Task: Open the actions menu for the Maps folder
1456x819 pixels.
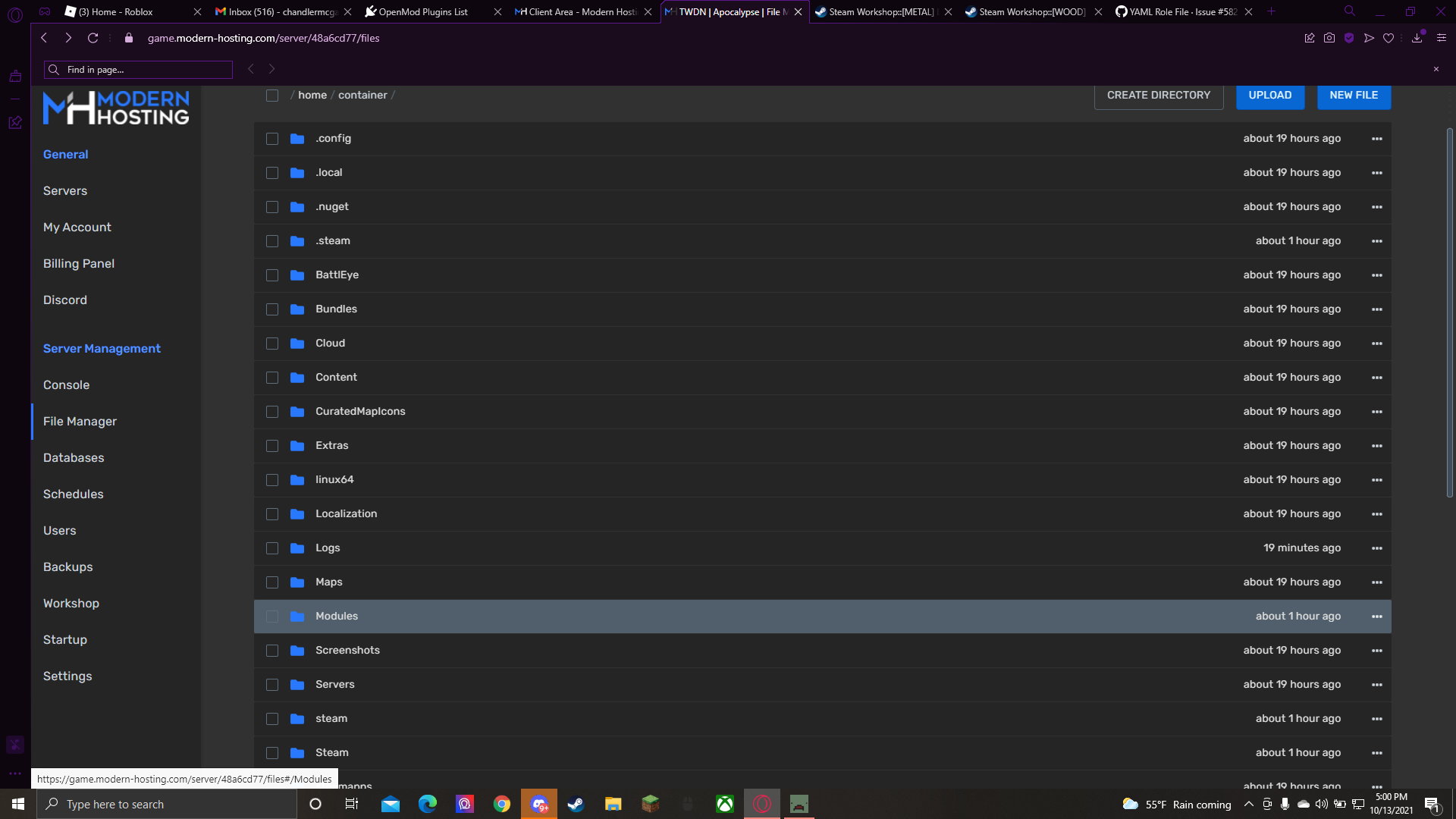Action: (1376, 582)
